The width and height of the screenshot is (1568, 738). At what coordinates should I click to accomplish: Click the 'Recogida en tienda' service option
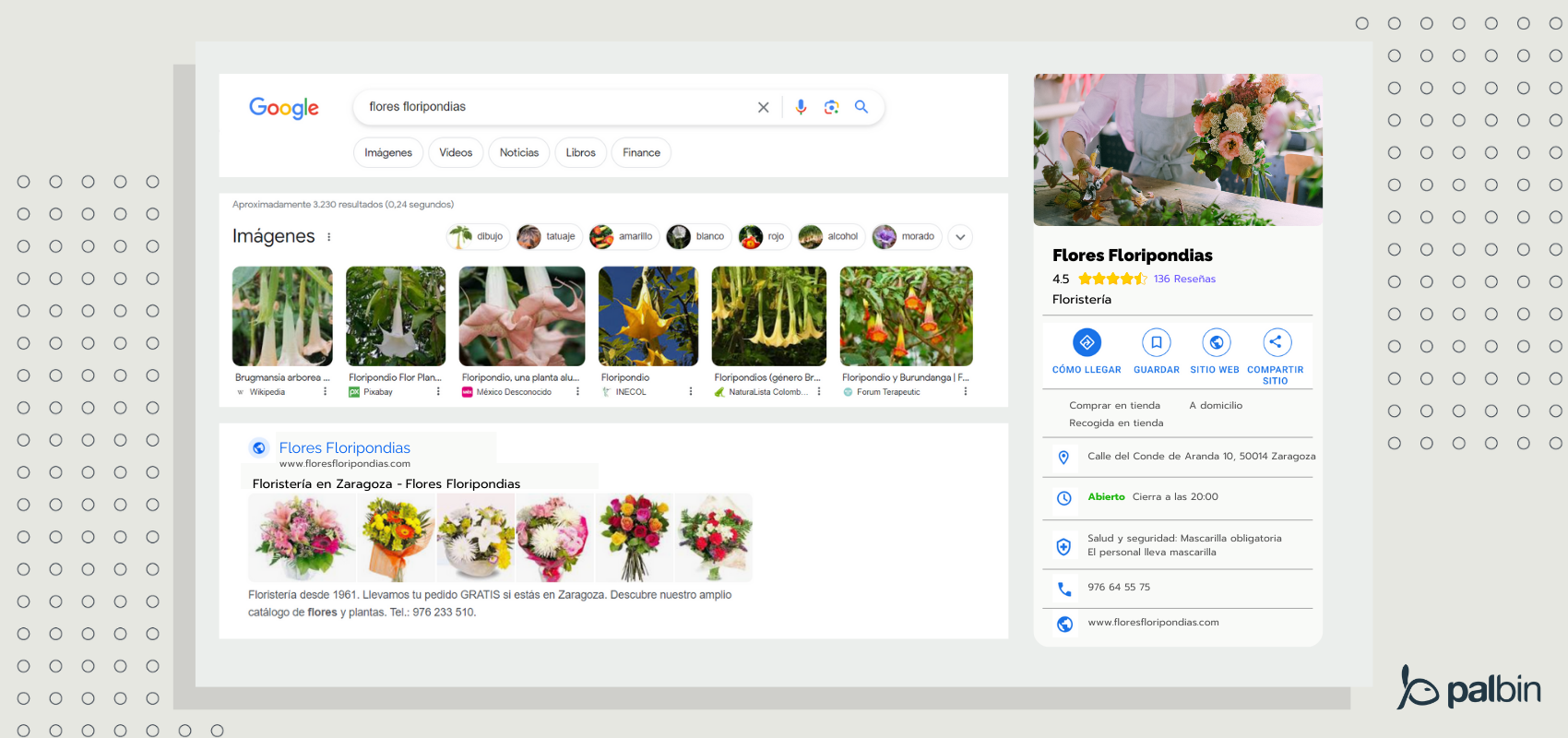[x=1116, y=423]
